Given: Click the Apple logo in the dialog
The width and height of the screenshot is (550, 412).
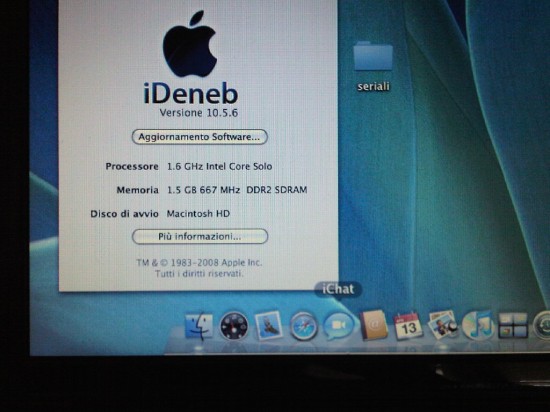Looking at the screenshot, I should coord(190,43).
